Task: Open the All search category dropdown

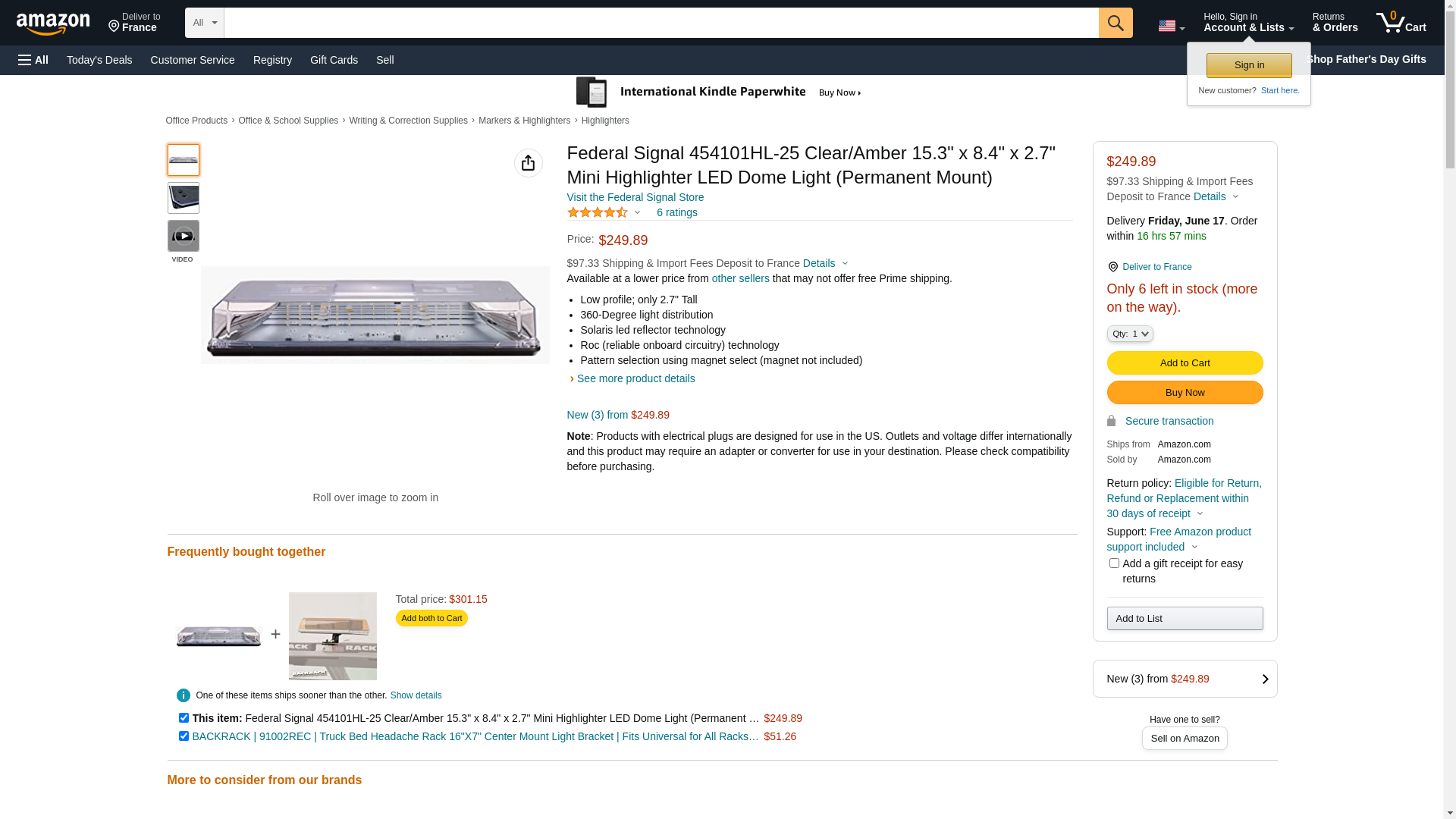Action: click(x=205, y=23)
